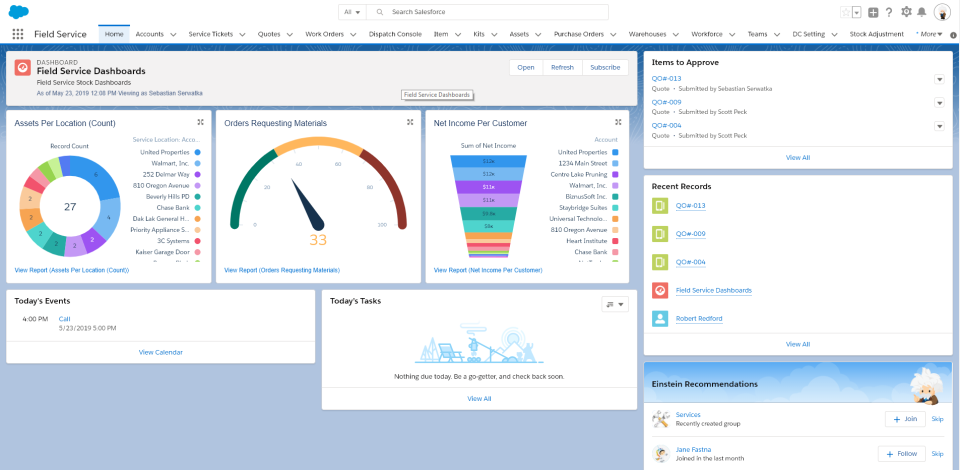The image size is (960, 470).
Task: Click the dashboard Subscribe button
Action: (606, 67)
